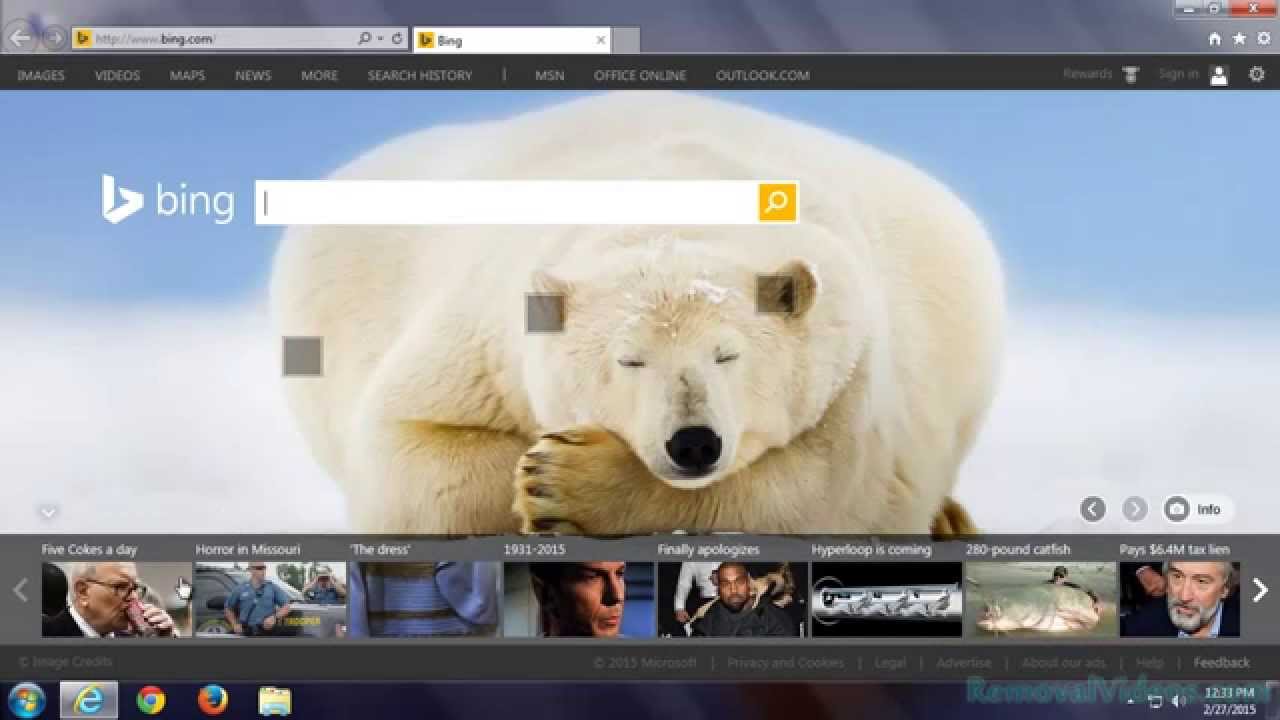1280x720 pixels.
Task: Open Favorites with the star icon
Action: click(1239, 39)
